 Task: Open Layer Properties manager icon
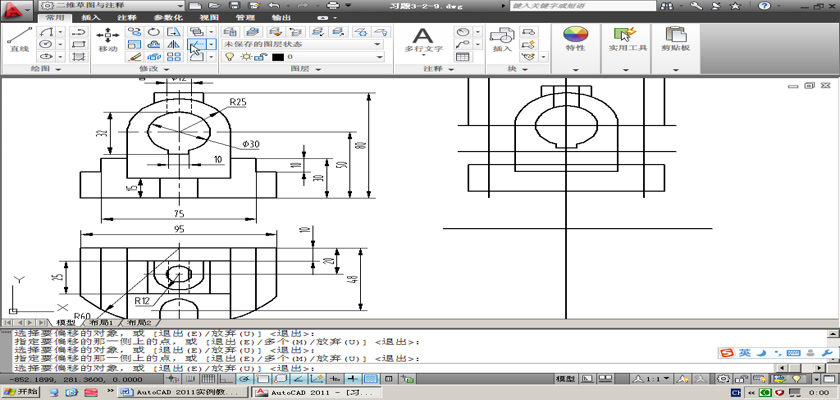tap(230, 32)
